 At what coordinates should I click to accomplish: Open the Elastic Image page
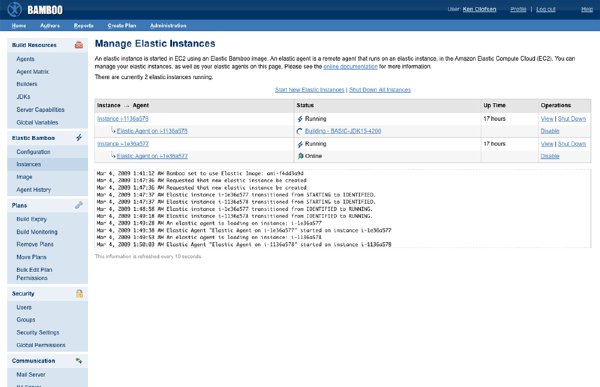(24, 177)
